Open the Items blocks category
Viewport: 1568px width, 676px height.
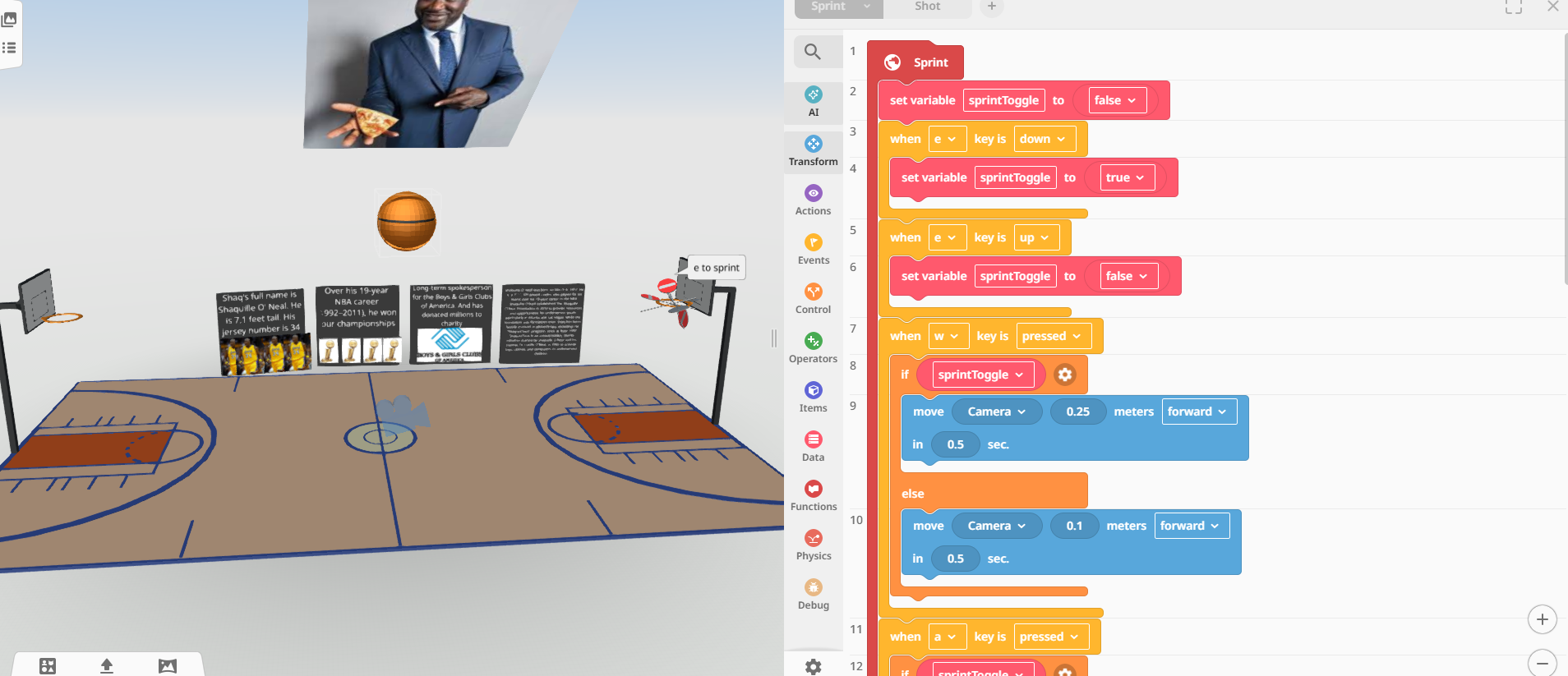pyautogui.click(x=814, y=398)
